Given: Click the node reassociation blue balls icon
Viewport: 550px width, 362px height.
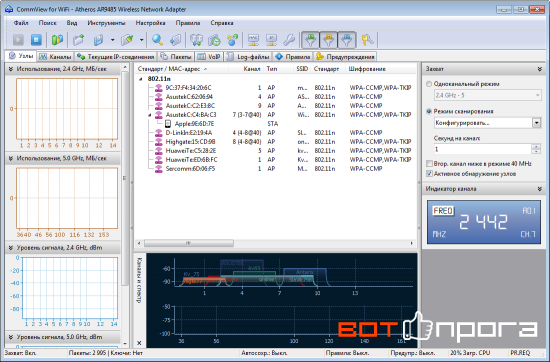Looking at the screenshot, I should [x=232, y=40].
